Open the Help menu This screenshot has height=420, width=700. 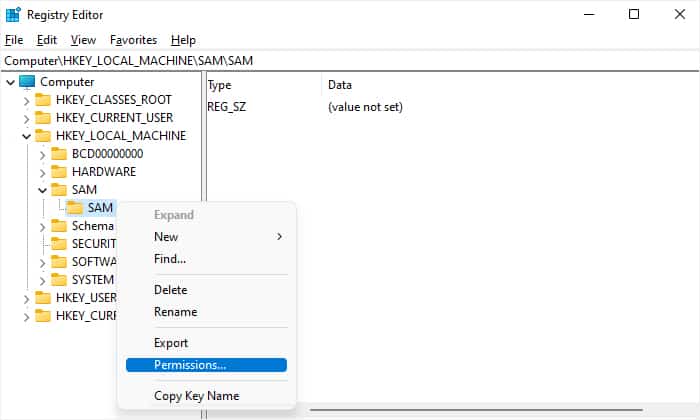[x=183, y=40]
